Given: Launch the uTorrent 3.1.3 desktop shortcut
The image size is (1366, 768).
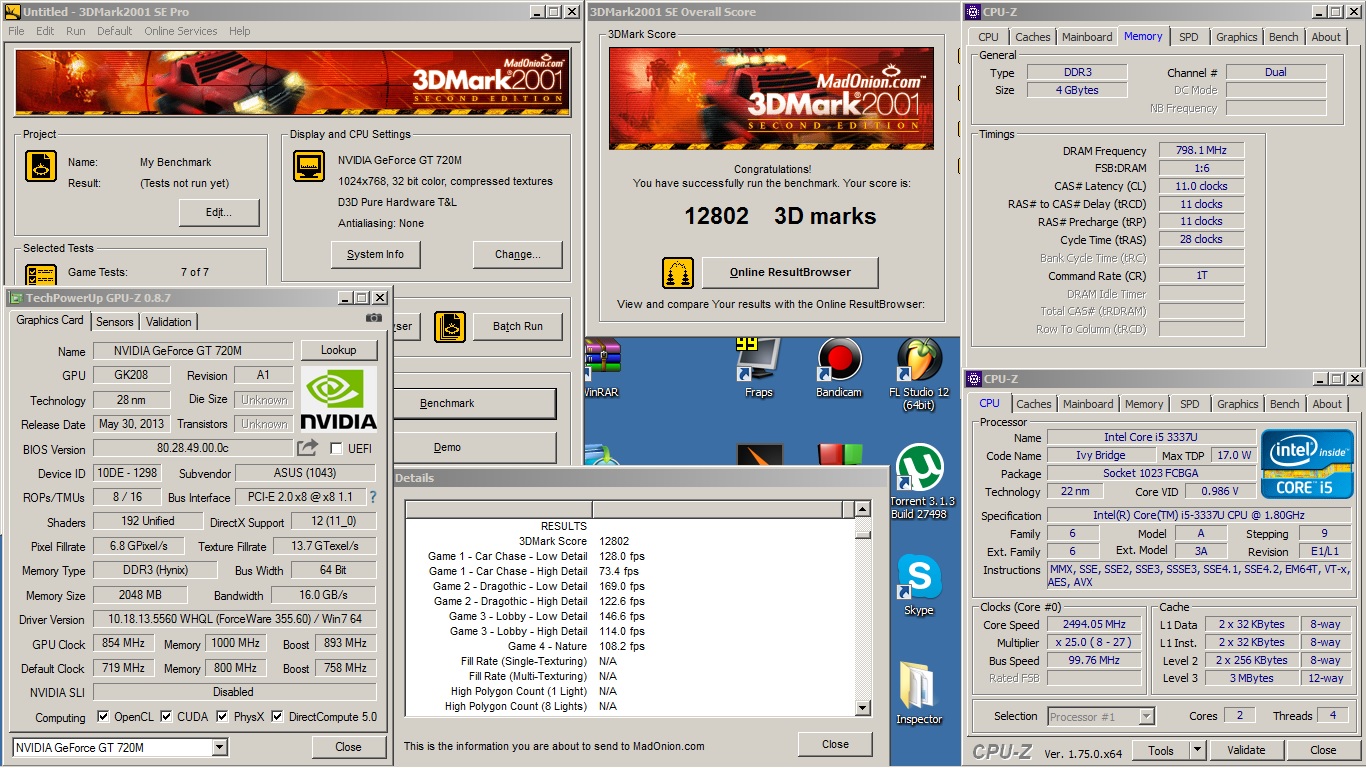Looking at the screenshot, I should (x=920, y=482).
